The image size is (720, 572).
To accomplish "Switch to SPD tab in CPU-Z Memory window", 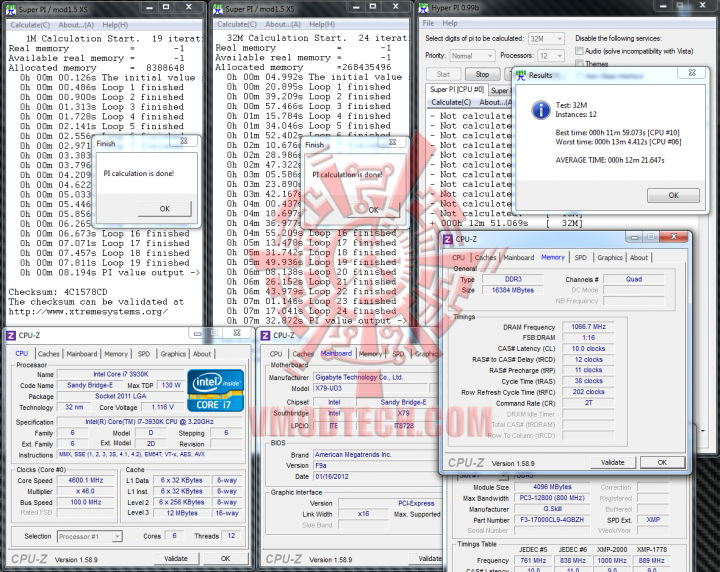I will pos(580,258).
